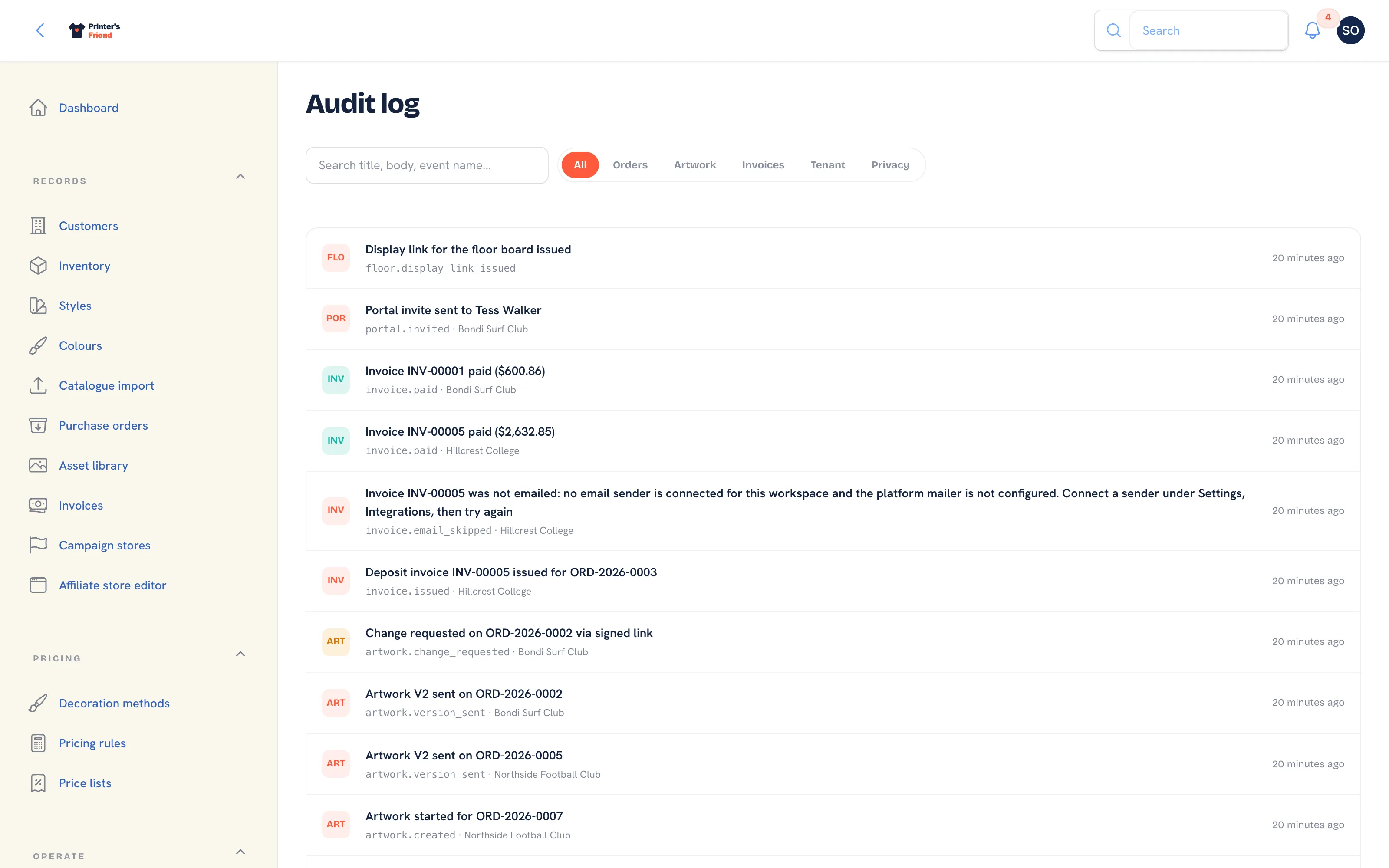Click the Dashboard home icon
The image size is (1389, 868).
(x=38, y=108)
